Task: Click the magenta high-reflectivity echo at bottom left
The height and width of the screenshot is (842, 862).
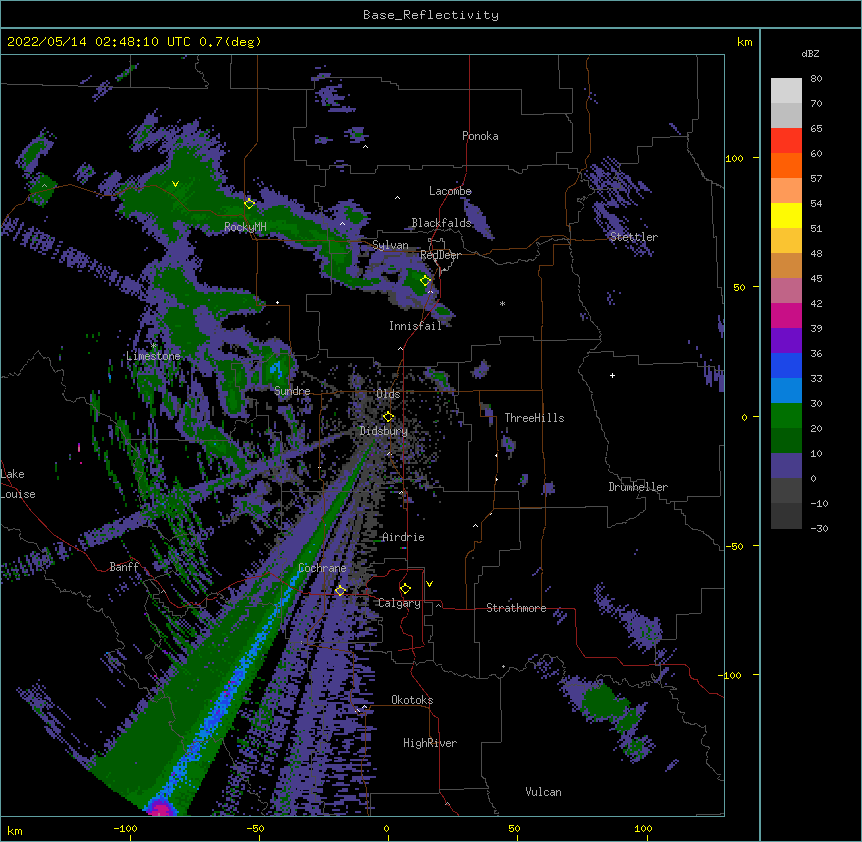Action: (x=161, y=809)
